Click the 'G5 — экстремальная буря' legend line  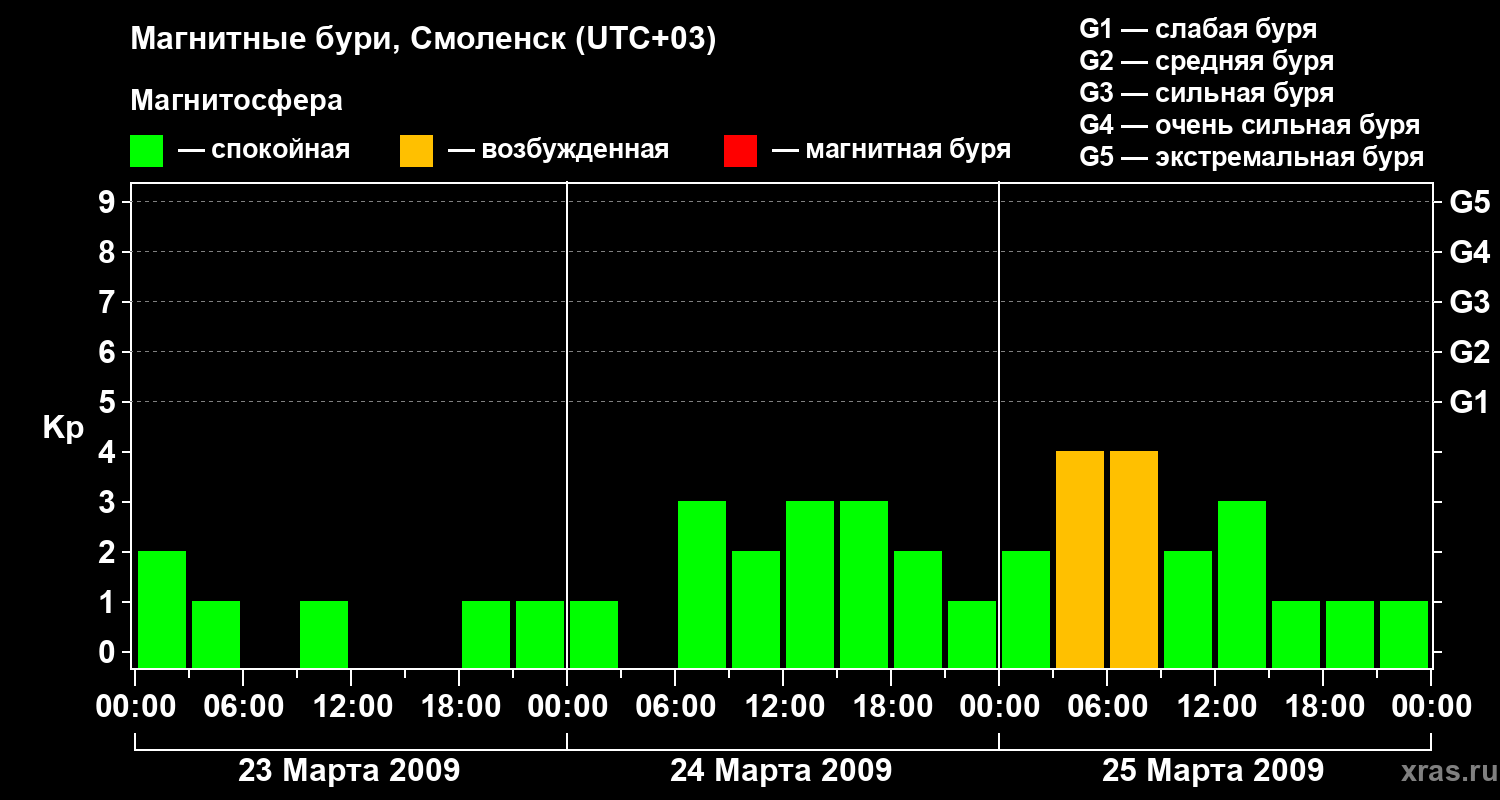(1252, 158)
